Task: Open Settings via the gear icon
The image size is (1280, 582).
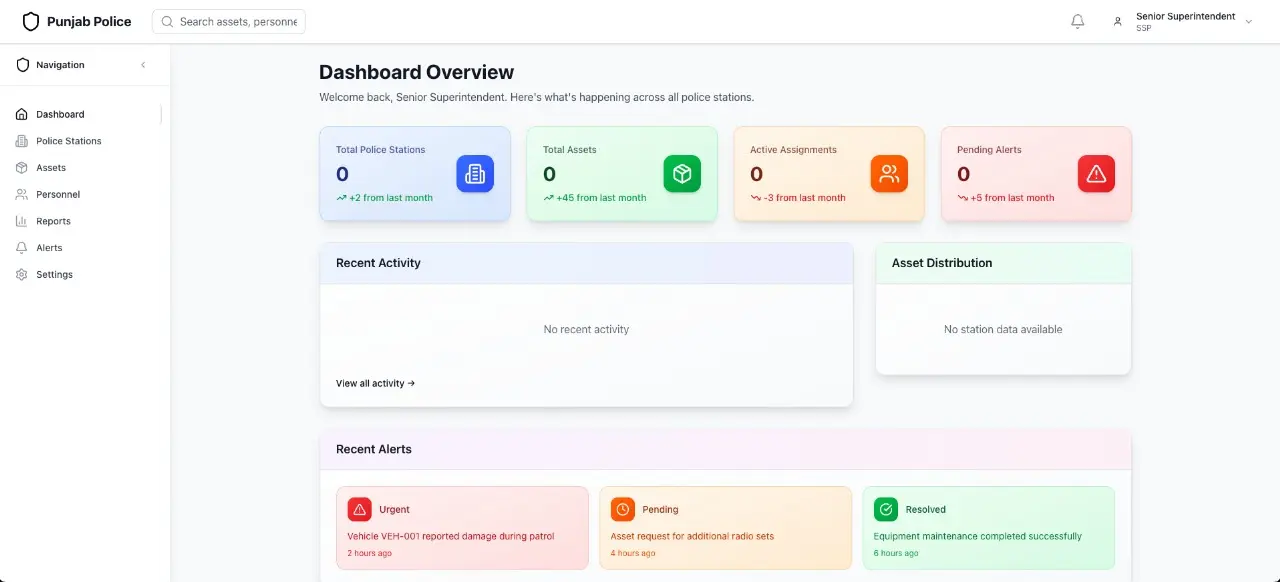Action: [x=21, y=274]
